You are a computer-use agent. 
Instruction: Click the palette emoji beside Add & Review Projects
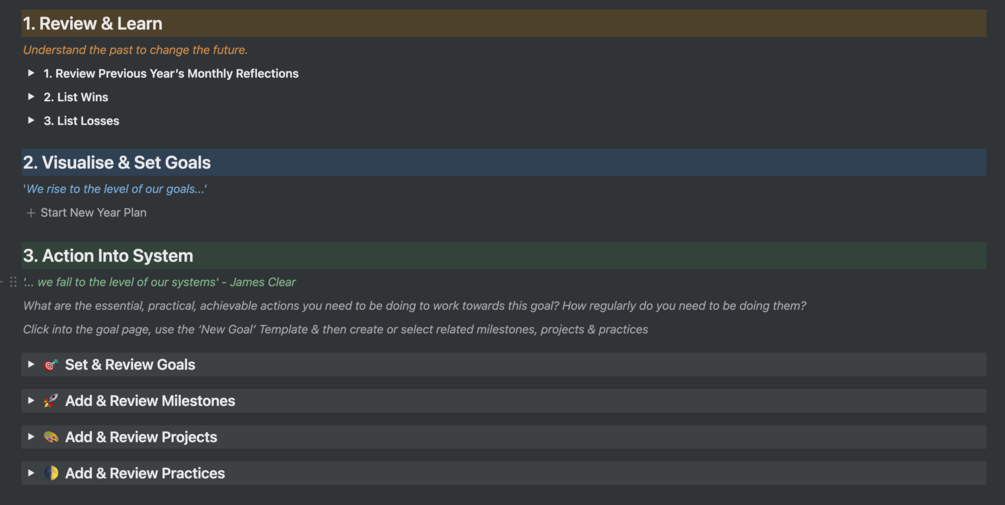51,437
